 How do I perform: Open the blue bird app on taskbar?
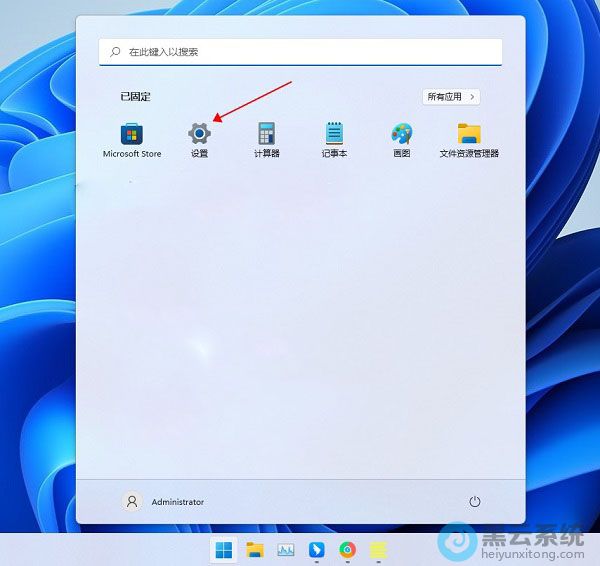click(316, 549)
